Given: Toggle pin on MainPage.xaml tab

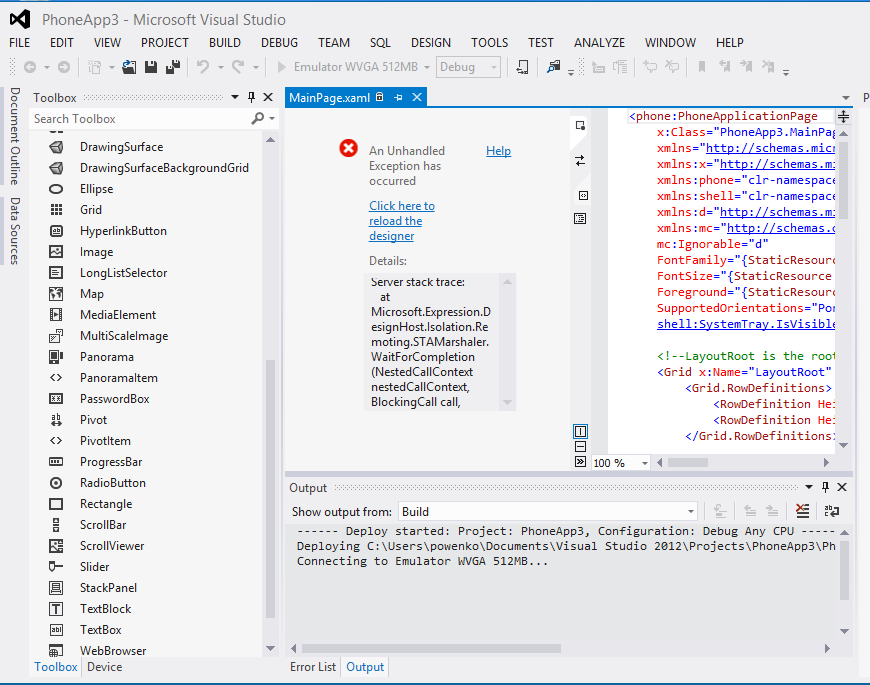Looking at the screenshot, I should point(398,98).
